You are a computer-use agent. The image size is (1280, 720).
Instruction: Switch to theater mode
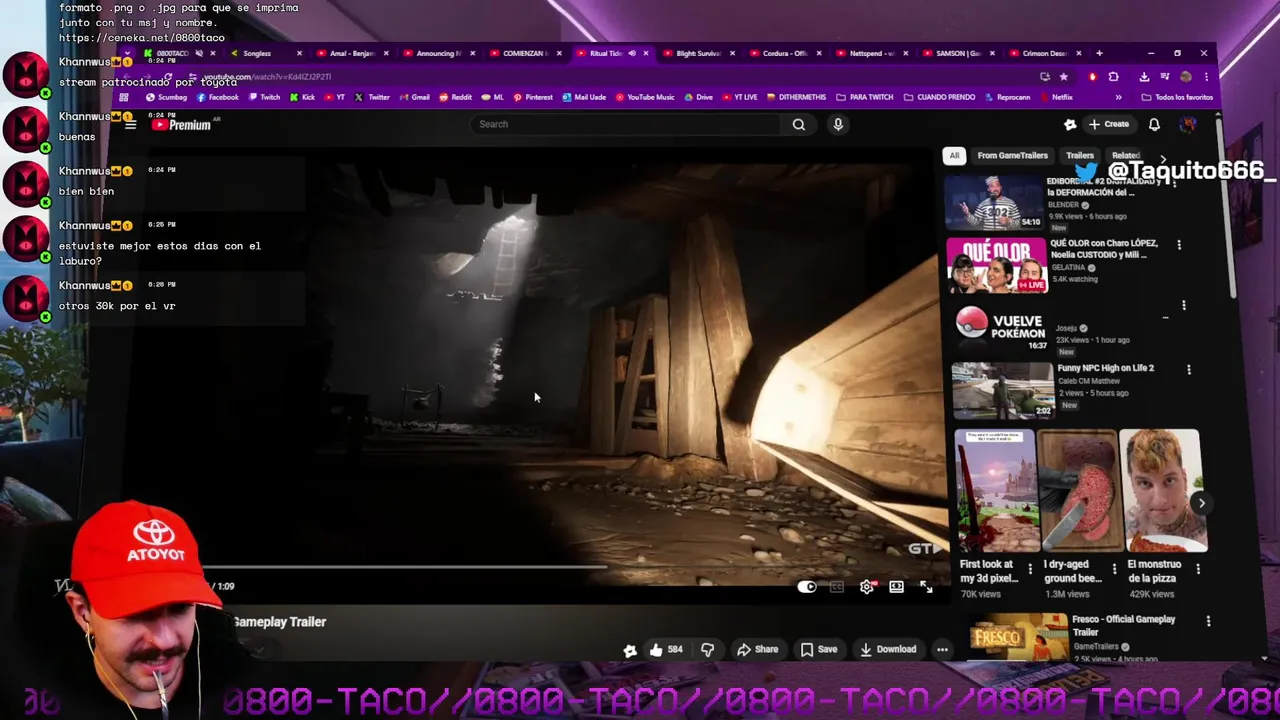pos(896,587)
